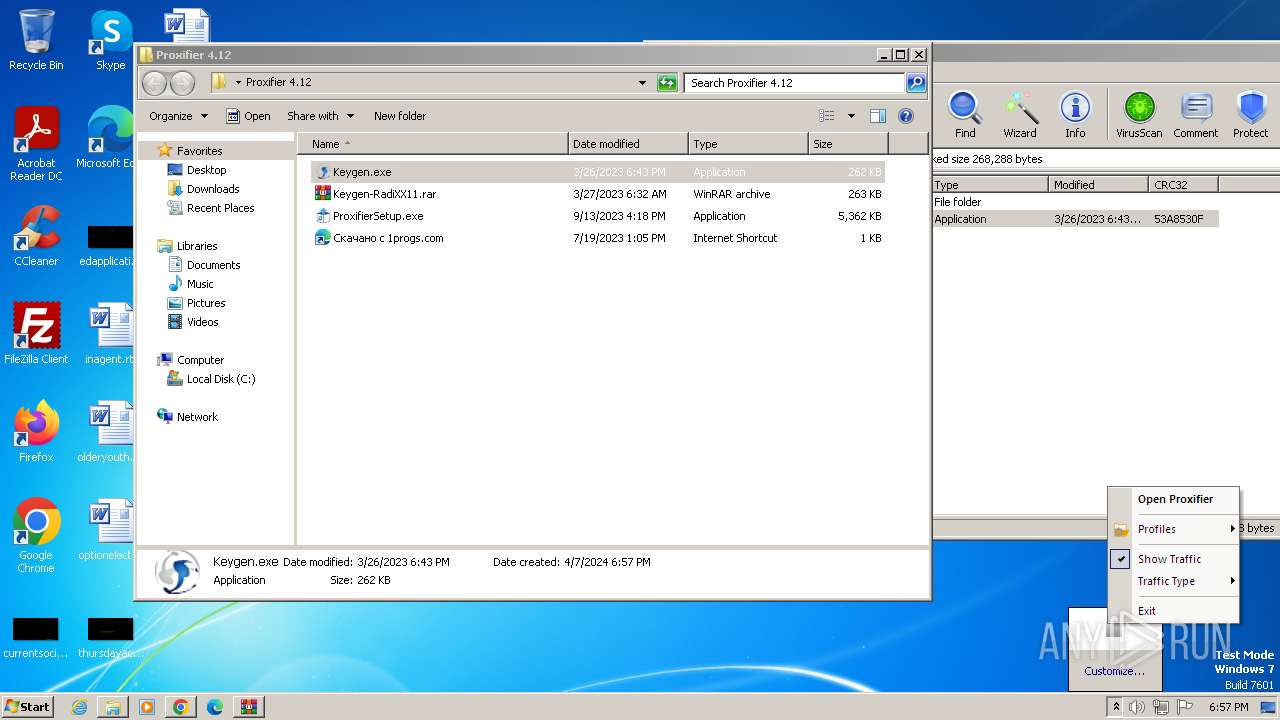Open Downloads in Favorites
The width and height of the screenshot is (1280, 720).
point(212,189)
